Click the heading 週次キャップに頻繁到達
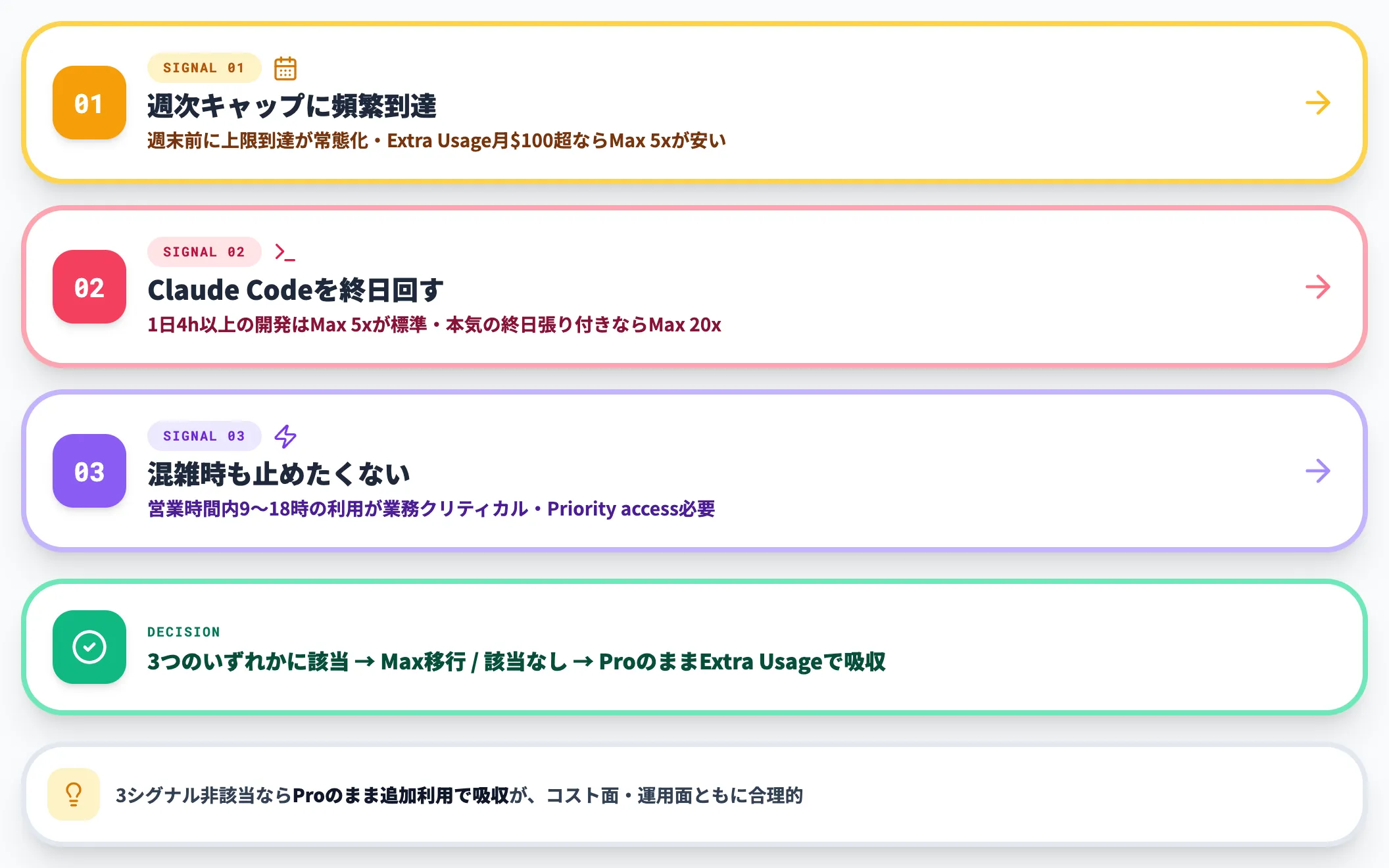 292,106
